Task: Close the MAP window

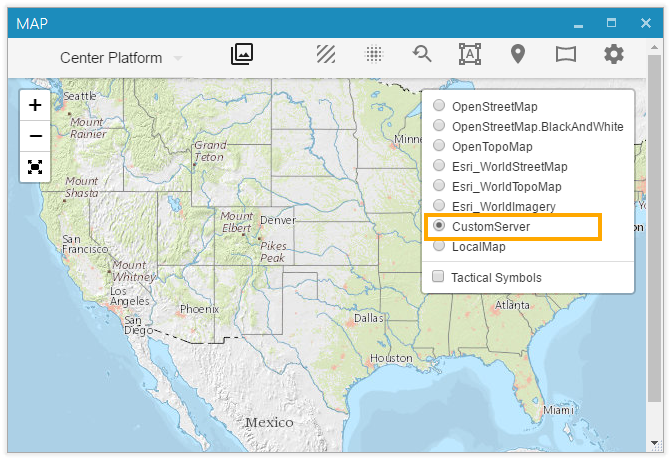Action: (x=646, y=23)
